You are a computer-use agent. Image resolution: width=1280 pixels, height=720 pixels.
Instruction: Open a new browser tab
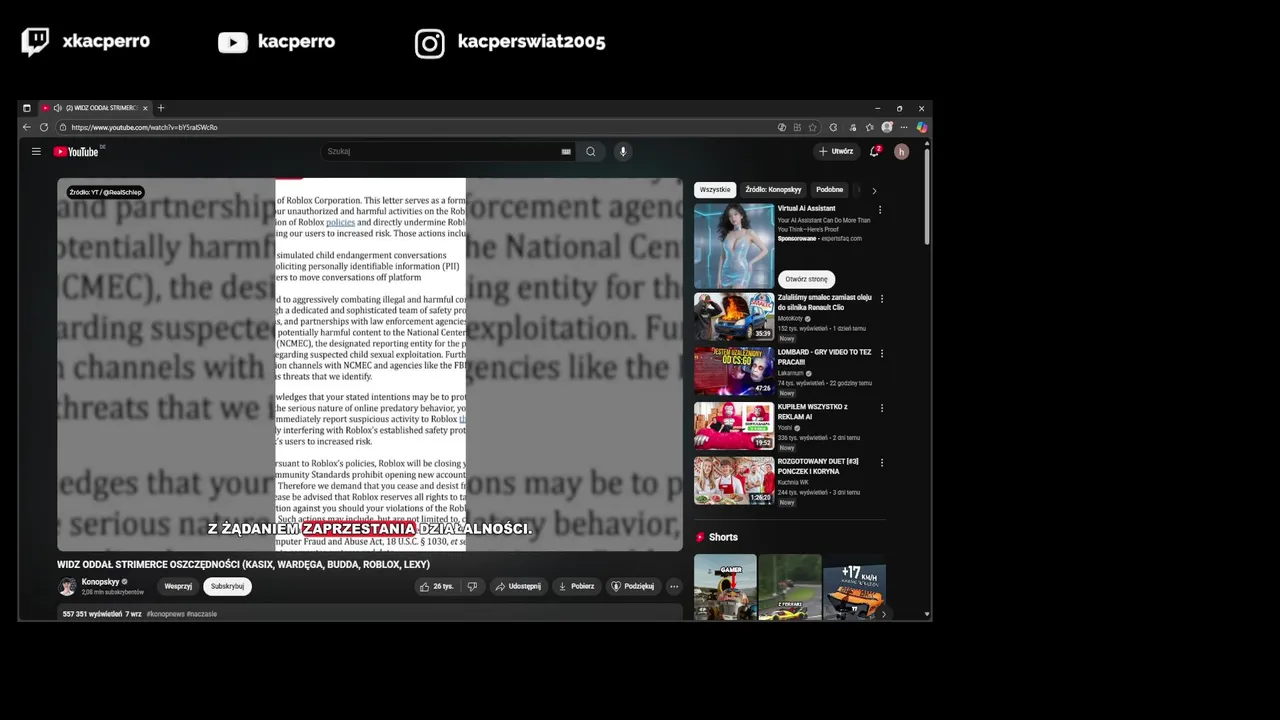tap(161, 108)
